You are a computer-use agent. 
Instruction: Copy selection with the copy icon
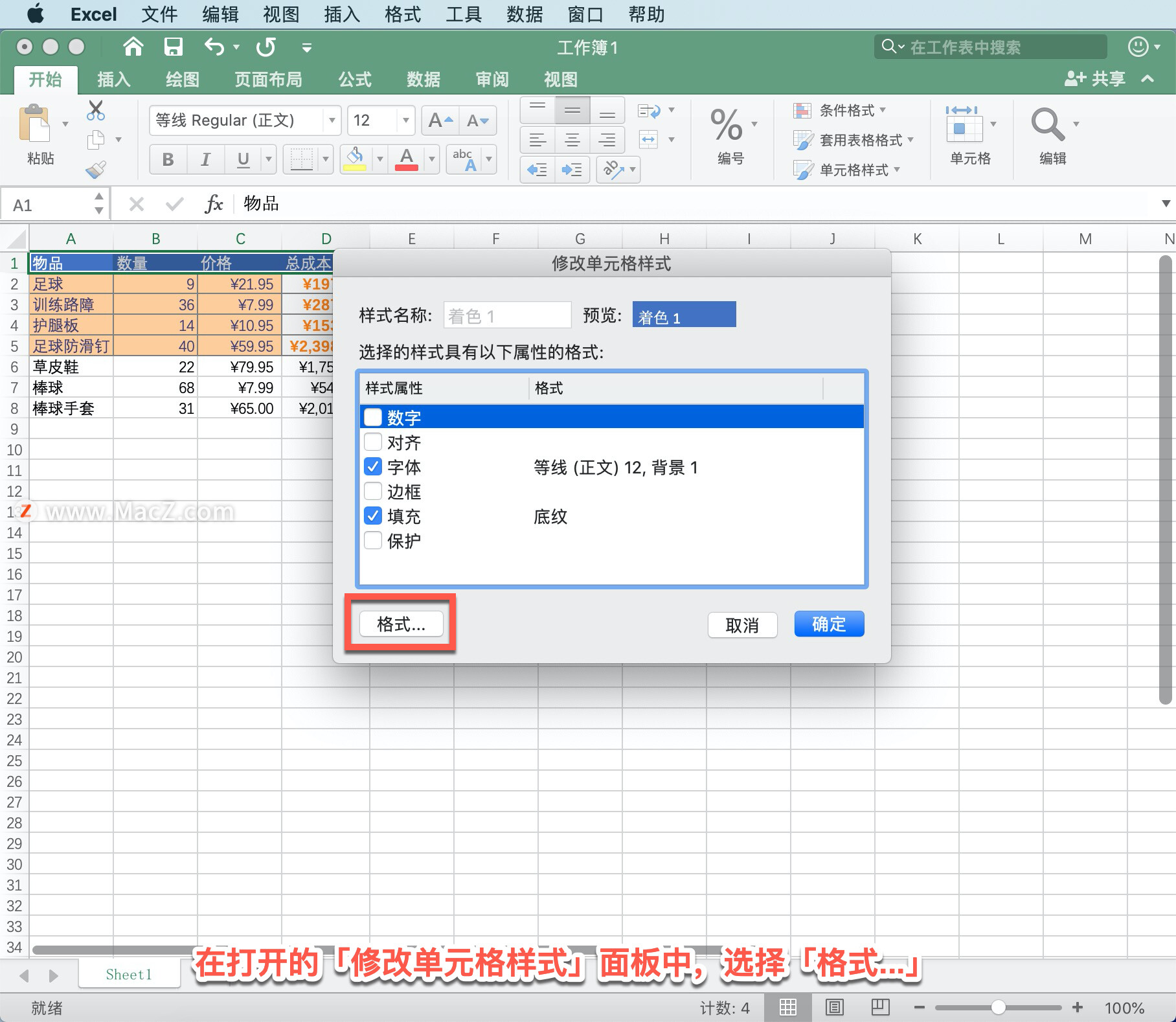click(96, 139)
